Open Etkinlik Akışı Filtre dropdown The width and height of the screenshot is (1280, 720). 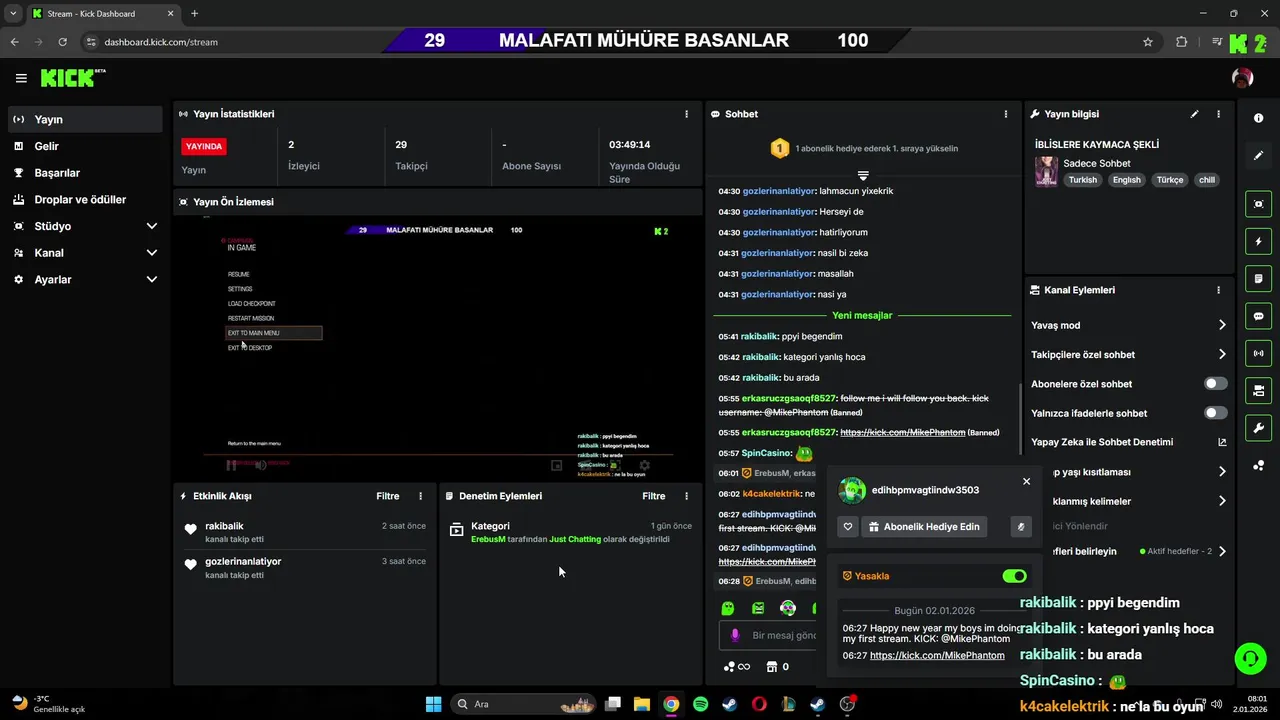pos(388,496)
